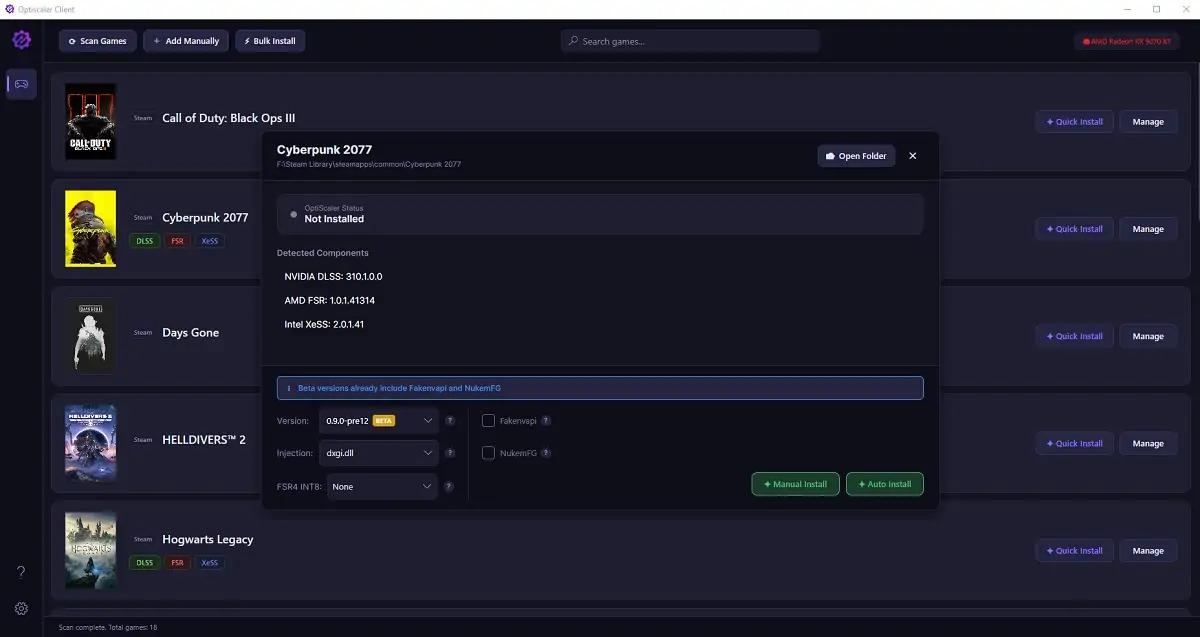Click Manage for Cyberpunk 2077 row
Viewport: 1200px width, 637px height.
1148,229
